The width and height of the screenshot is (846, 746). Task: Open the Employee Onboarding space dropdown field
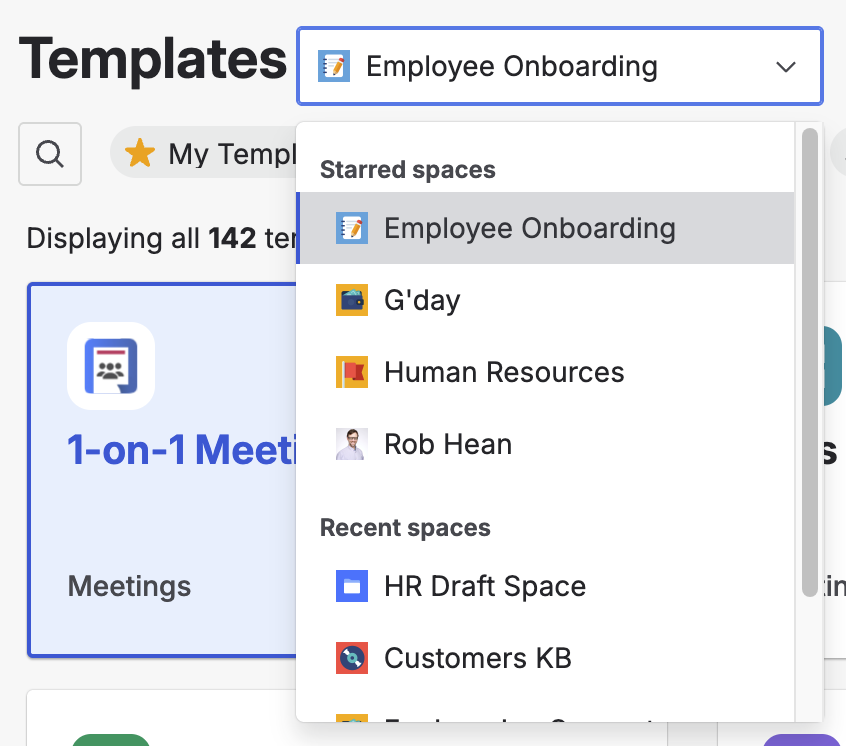[560, 66]
